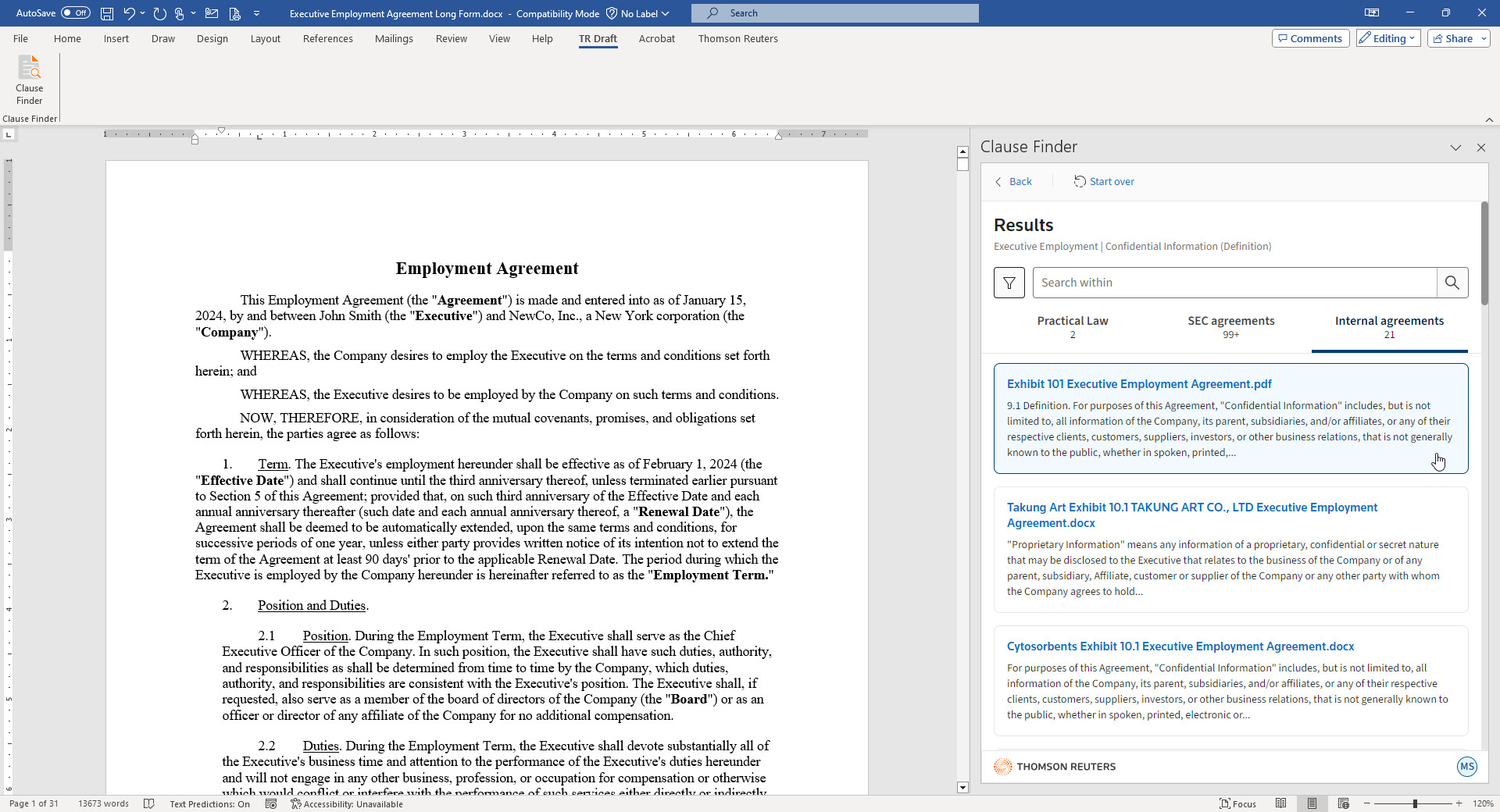Image resolution: width=1500 pixels, height=812 pixels.
Task: Click the spelling proofing icon in status bar
Action: pos(149,803)
